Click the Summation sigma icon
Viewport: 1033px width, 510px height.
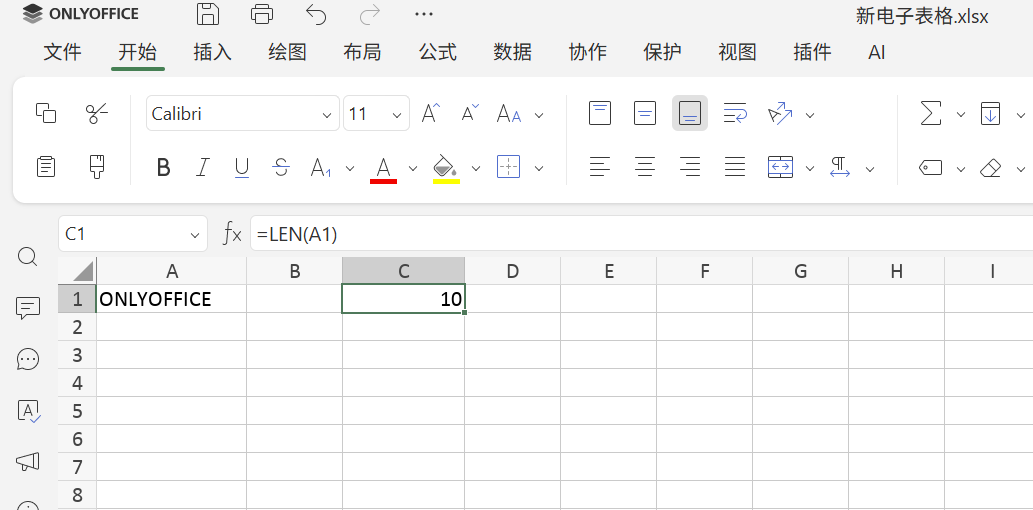tap(930, 113)
